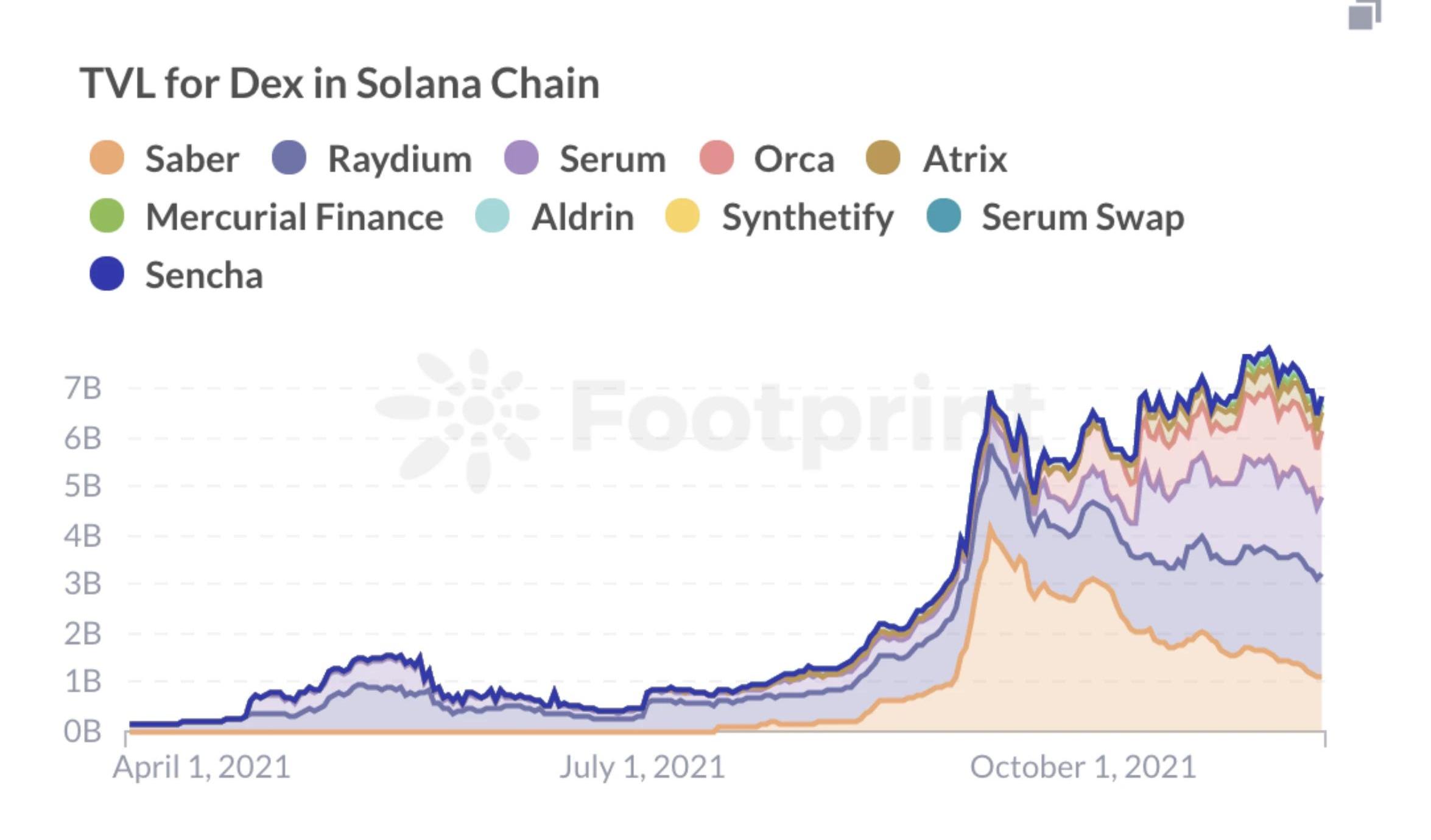Click the October 1, 2021 axis label
The image size is (1431, 840).
(1083, 767)
